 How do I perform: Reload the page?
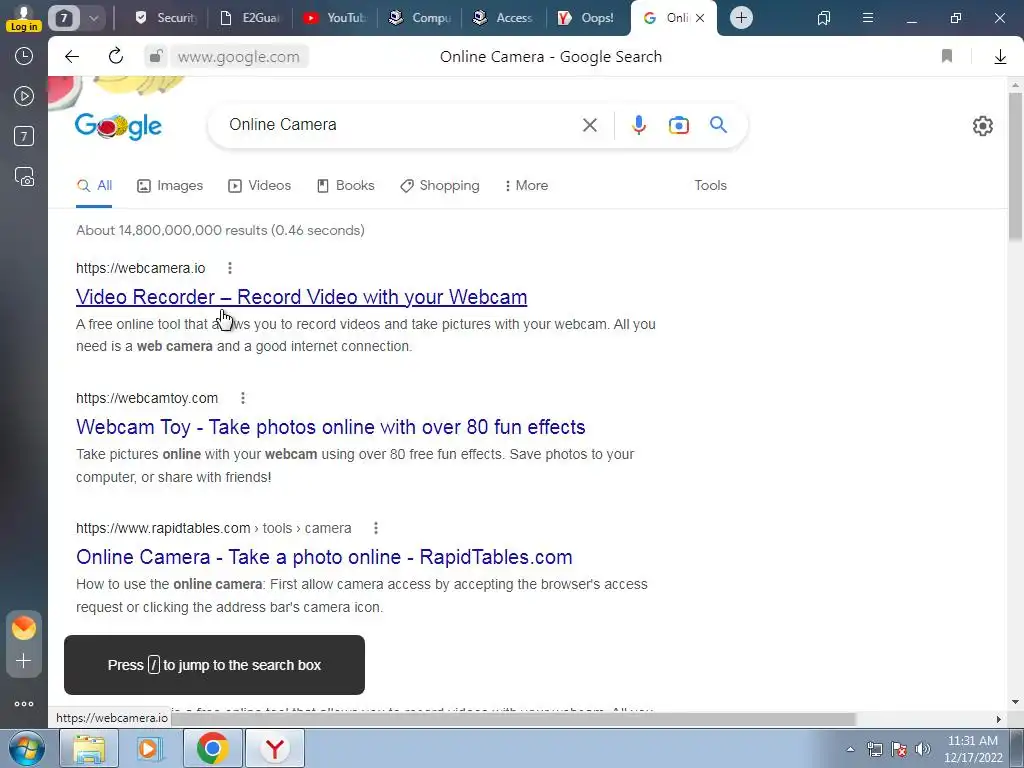click(x=116, y=56)
